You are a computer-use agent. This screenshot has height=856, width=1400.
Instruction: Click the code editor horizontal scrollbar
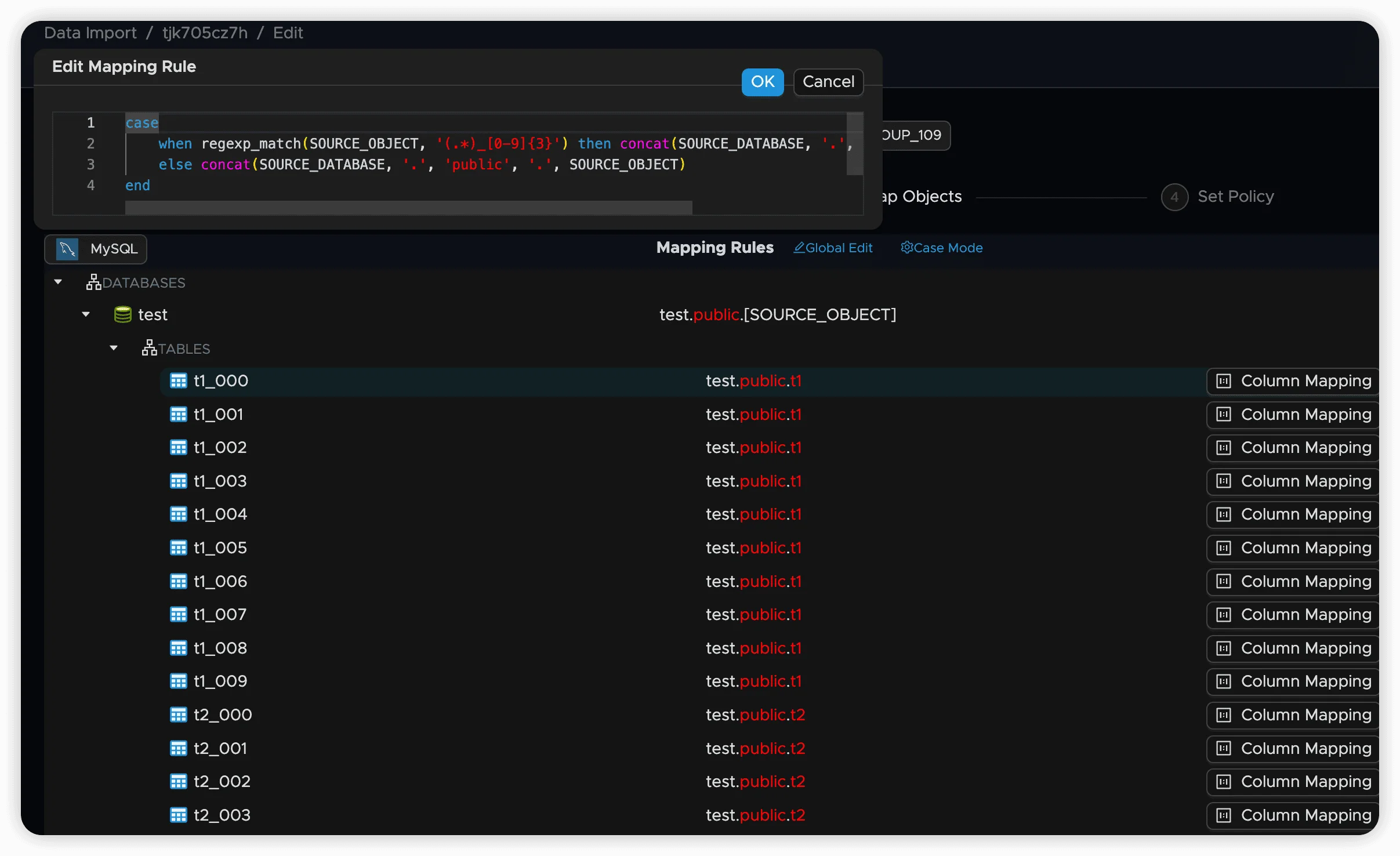[408, 208]
